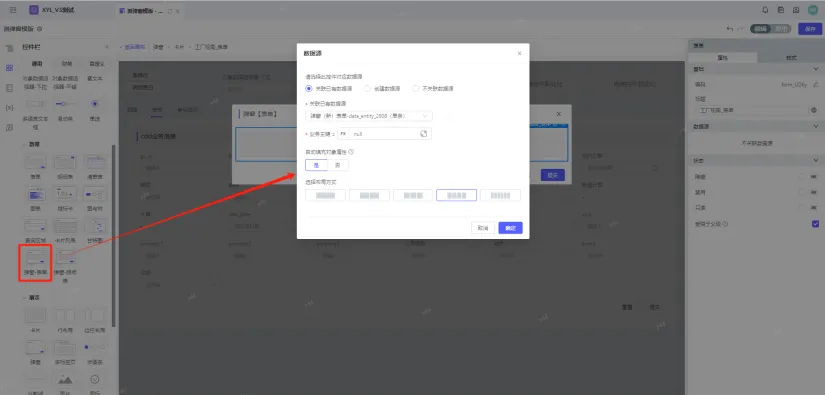825x395 pixels.
Task: Switch to the 样式 tab in the right panel
Action: pos(791,58)
